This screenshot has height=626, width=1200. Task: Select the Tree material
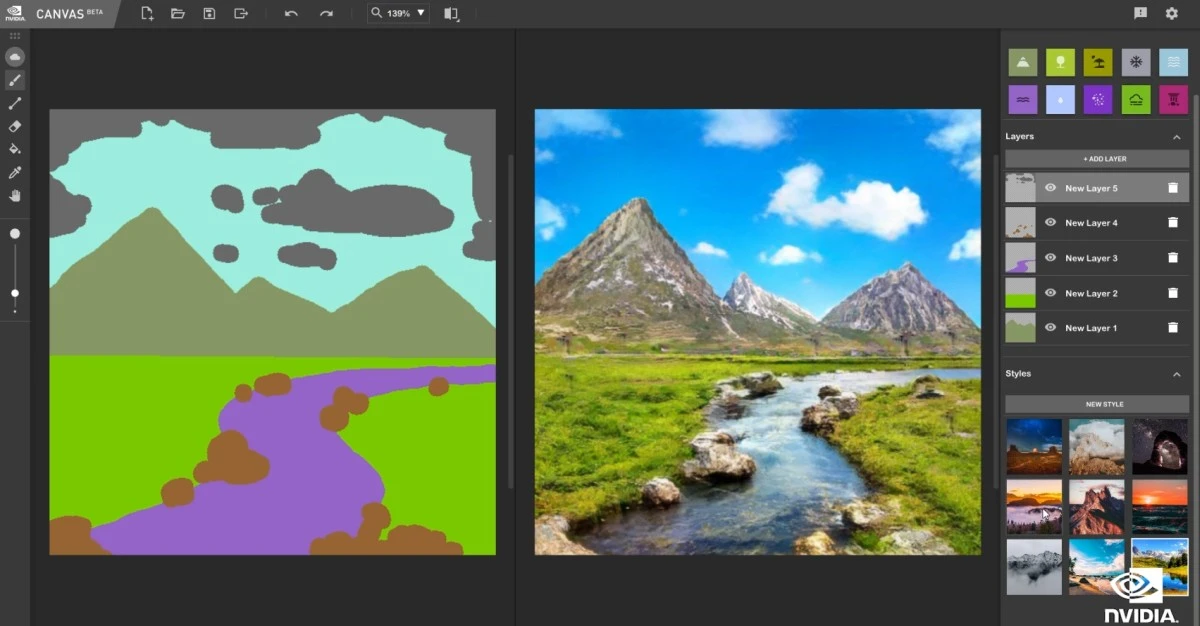pos(1060,62)
